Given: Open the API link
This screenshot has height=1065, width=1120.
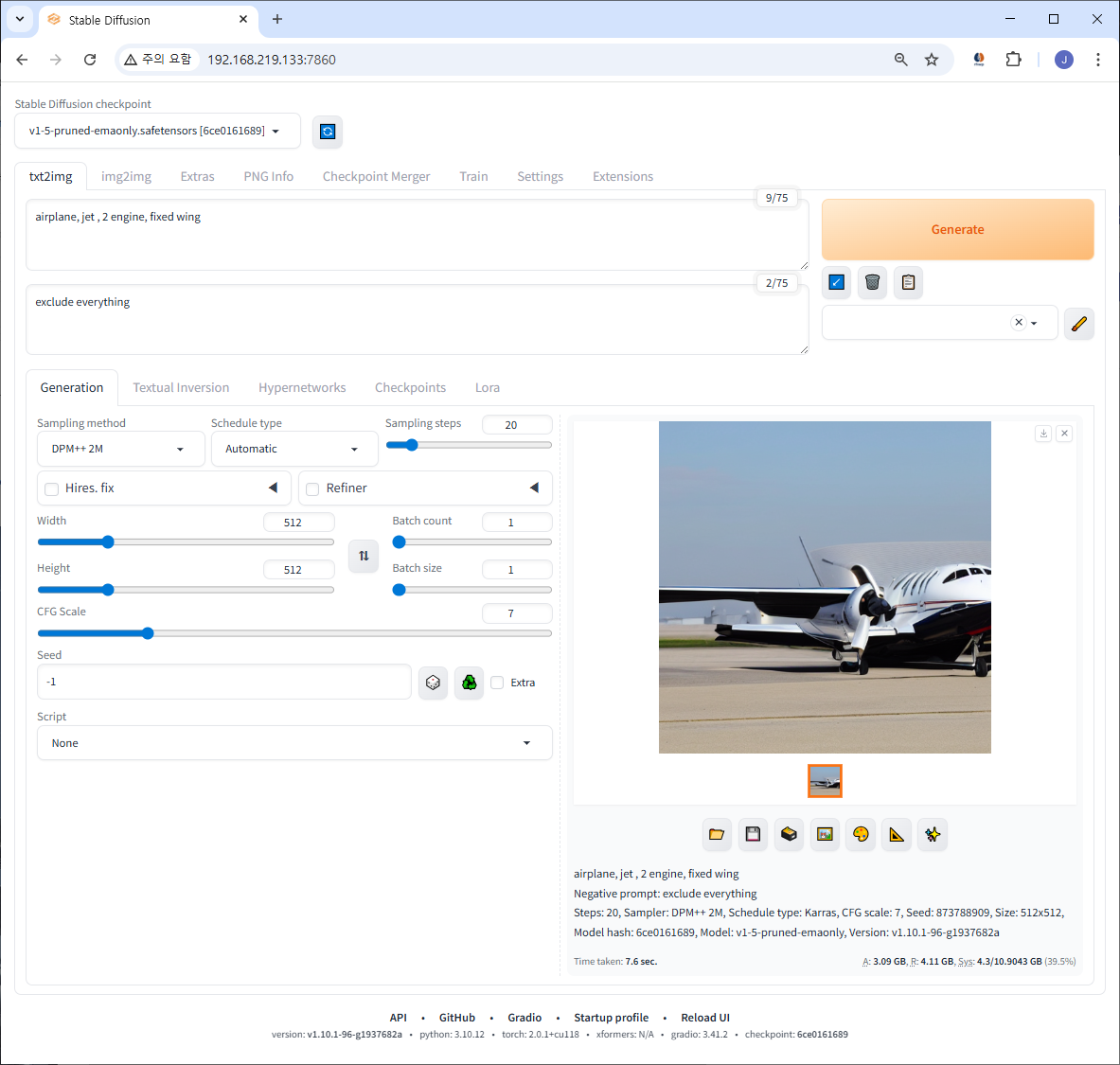Looking at the screenshot, I should tap(398, 1018).
